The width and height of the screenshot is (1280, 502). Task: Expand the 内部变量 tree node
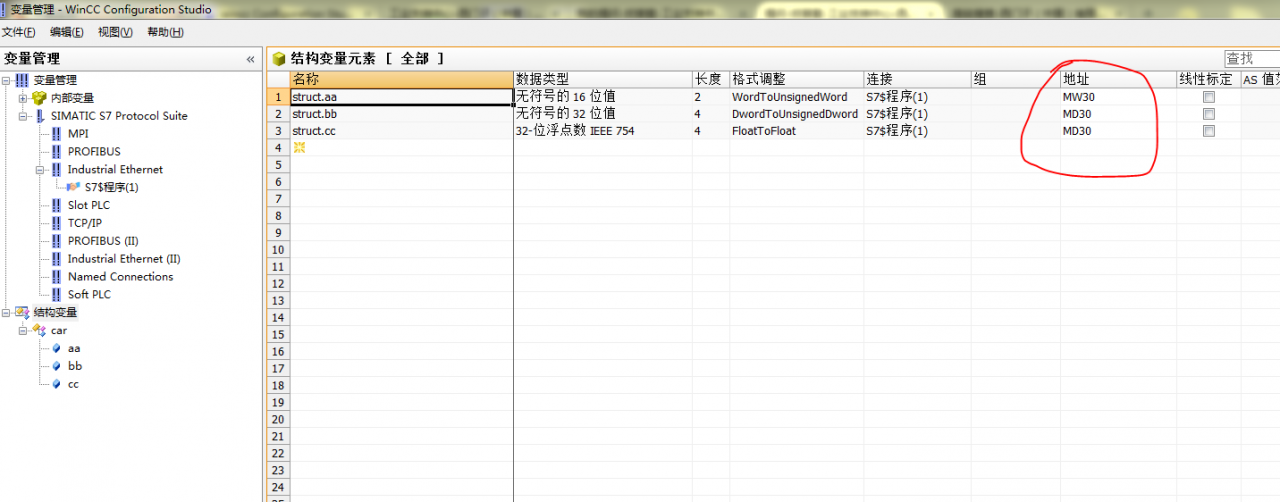pos(23,98)
